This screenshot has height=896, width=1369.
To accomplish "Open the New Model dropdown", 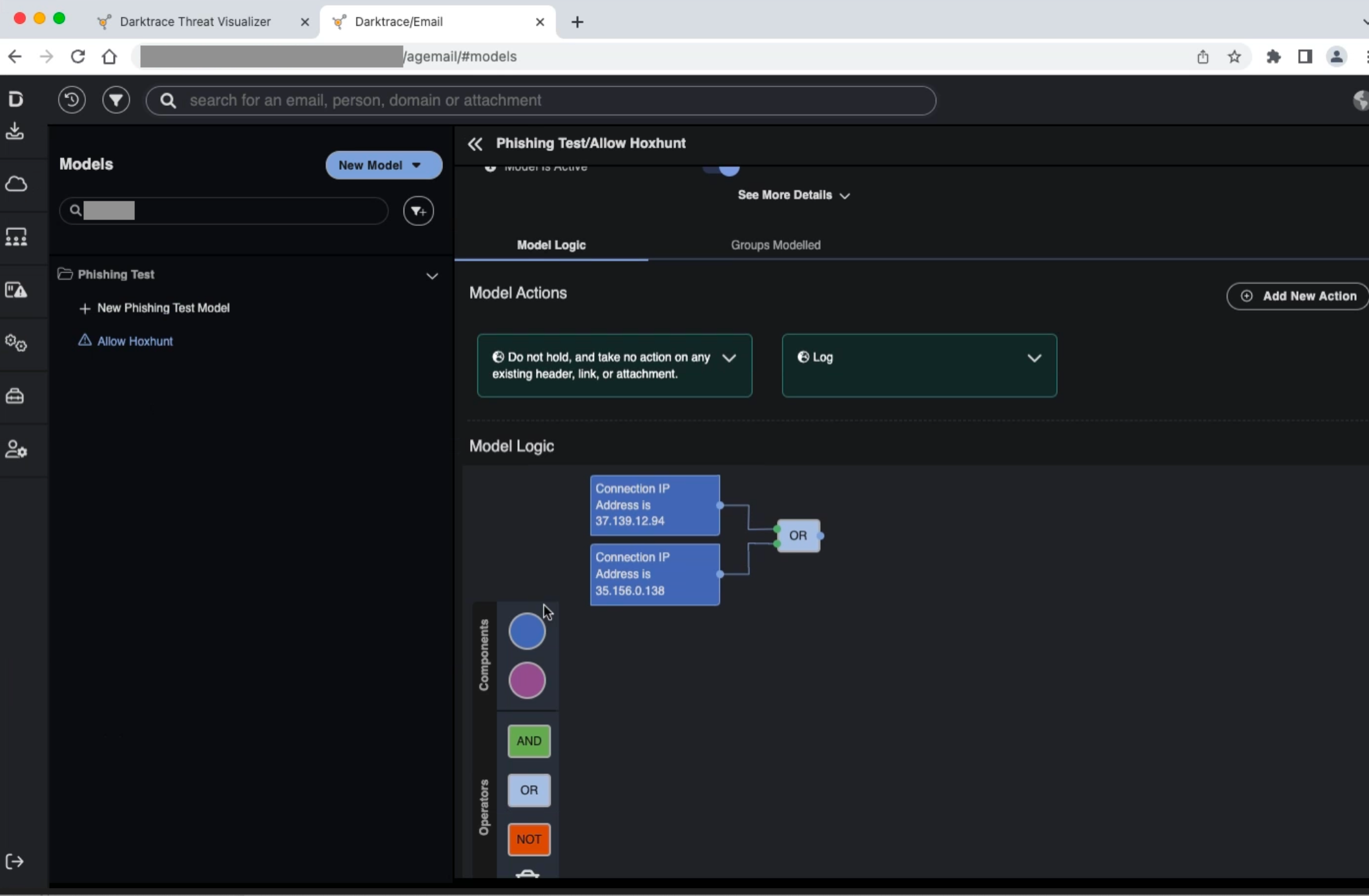I will click(384, 165).
